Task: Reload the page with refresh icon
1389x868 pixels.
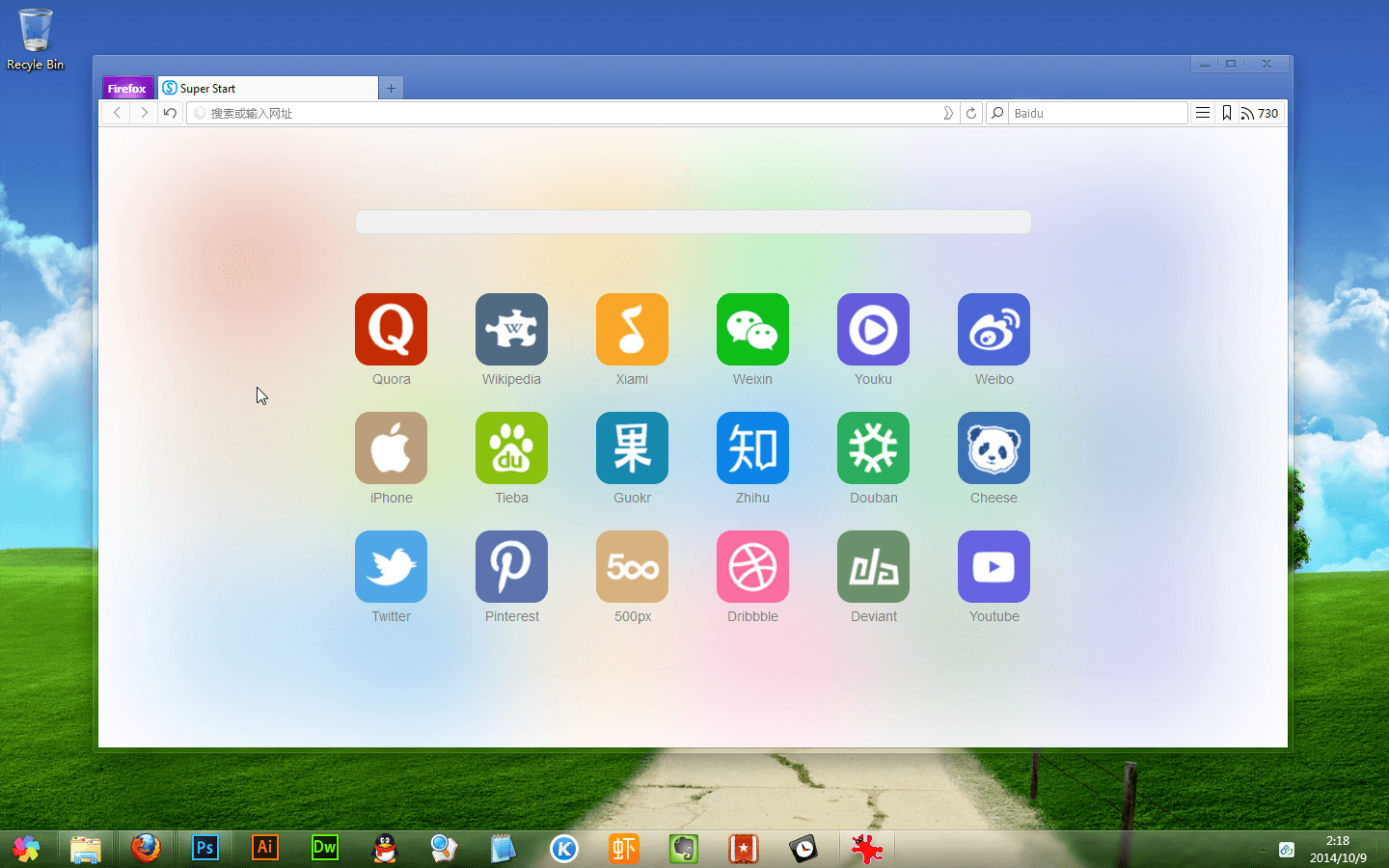Action: [x=971, y=113]
